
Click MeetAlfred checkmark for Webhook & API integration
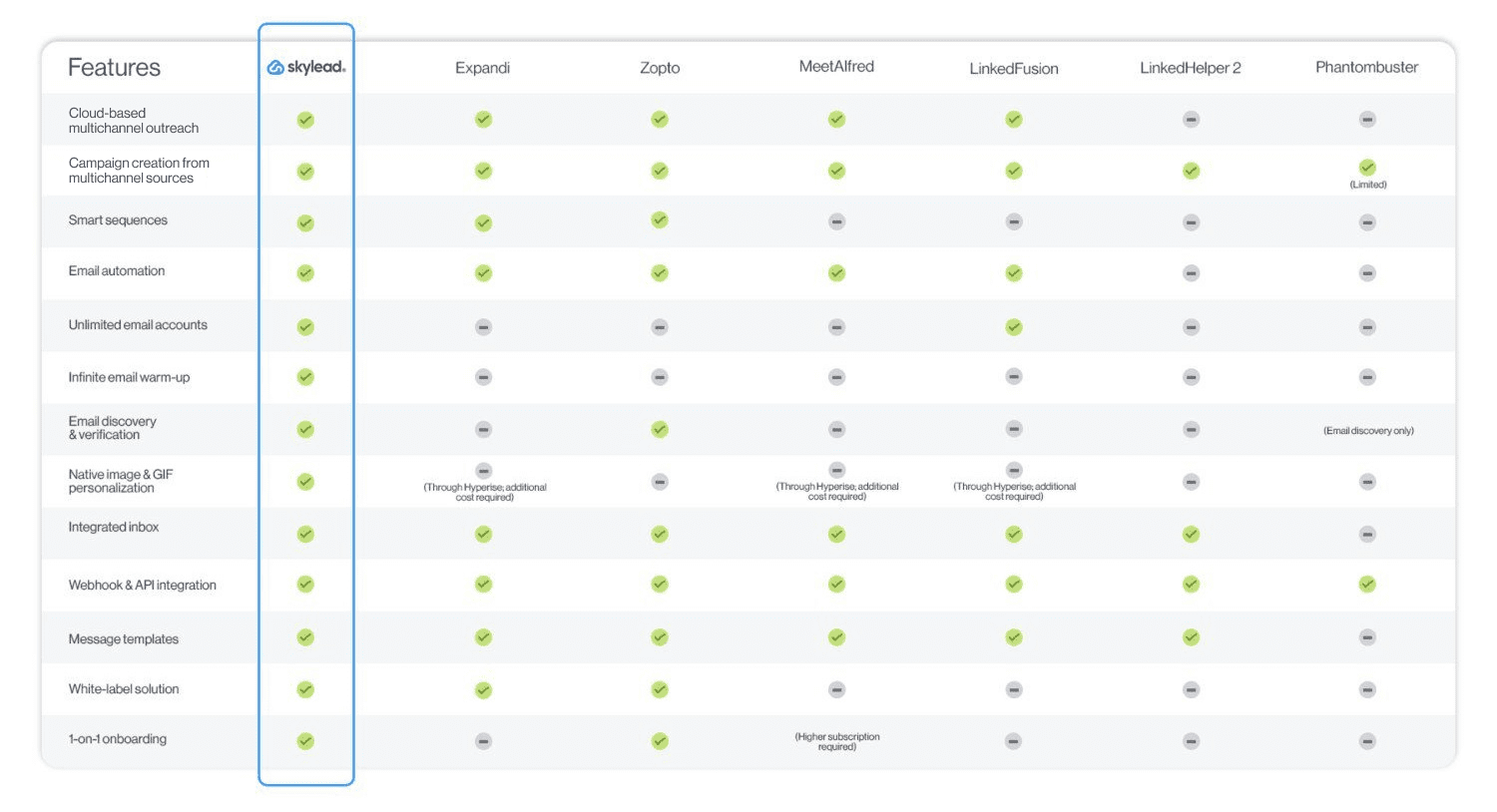(836, 584)
